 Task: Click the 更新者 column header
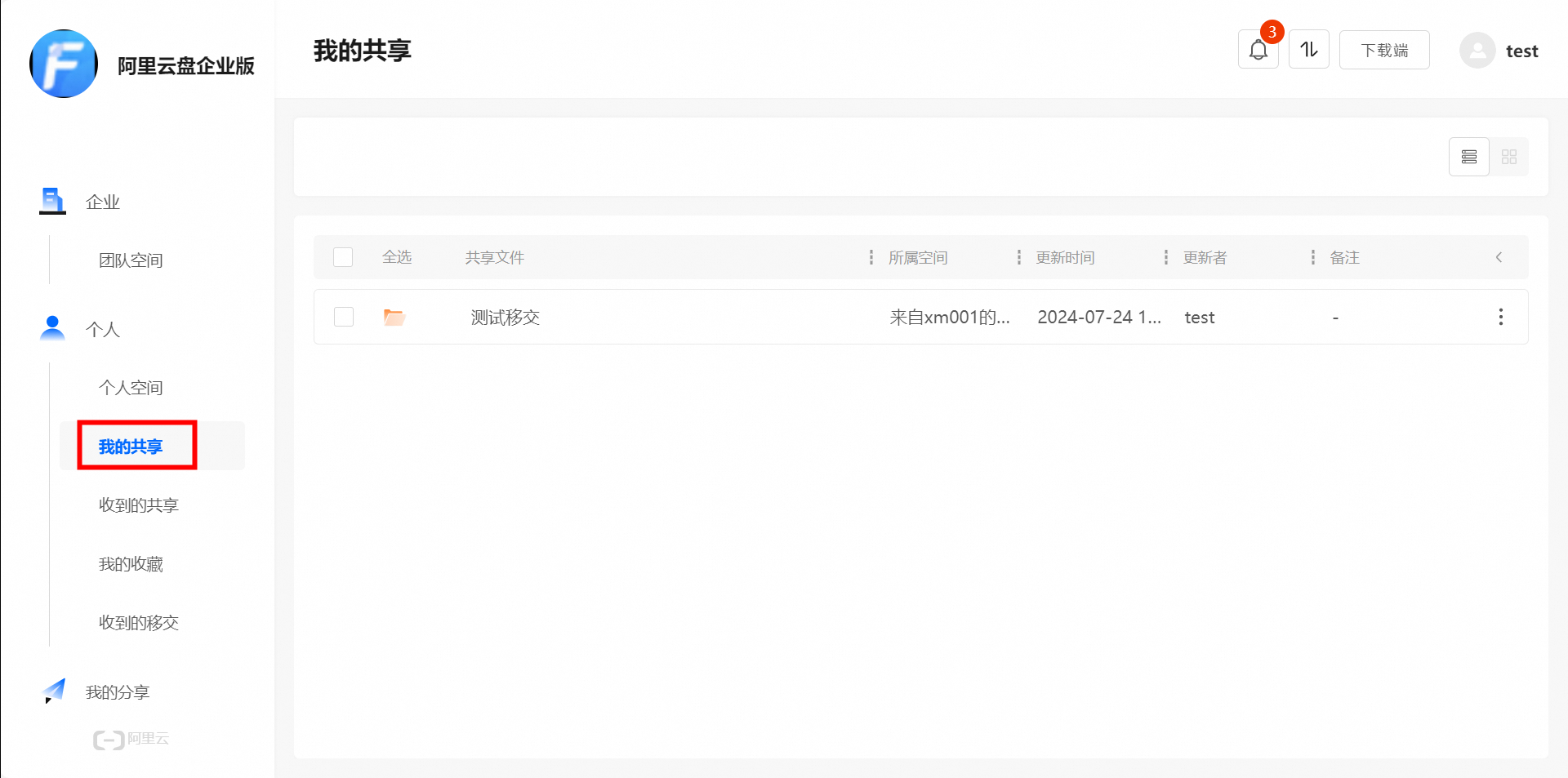tap(1205, 257)
